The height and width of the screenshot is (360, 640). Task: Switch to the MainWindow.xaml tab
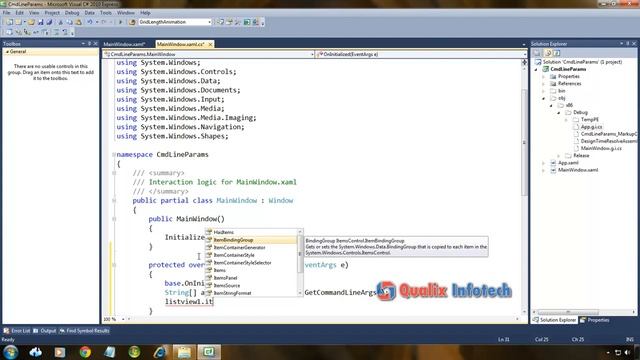point(124,44)
